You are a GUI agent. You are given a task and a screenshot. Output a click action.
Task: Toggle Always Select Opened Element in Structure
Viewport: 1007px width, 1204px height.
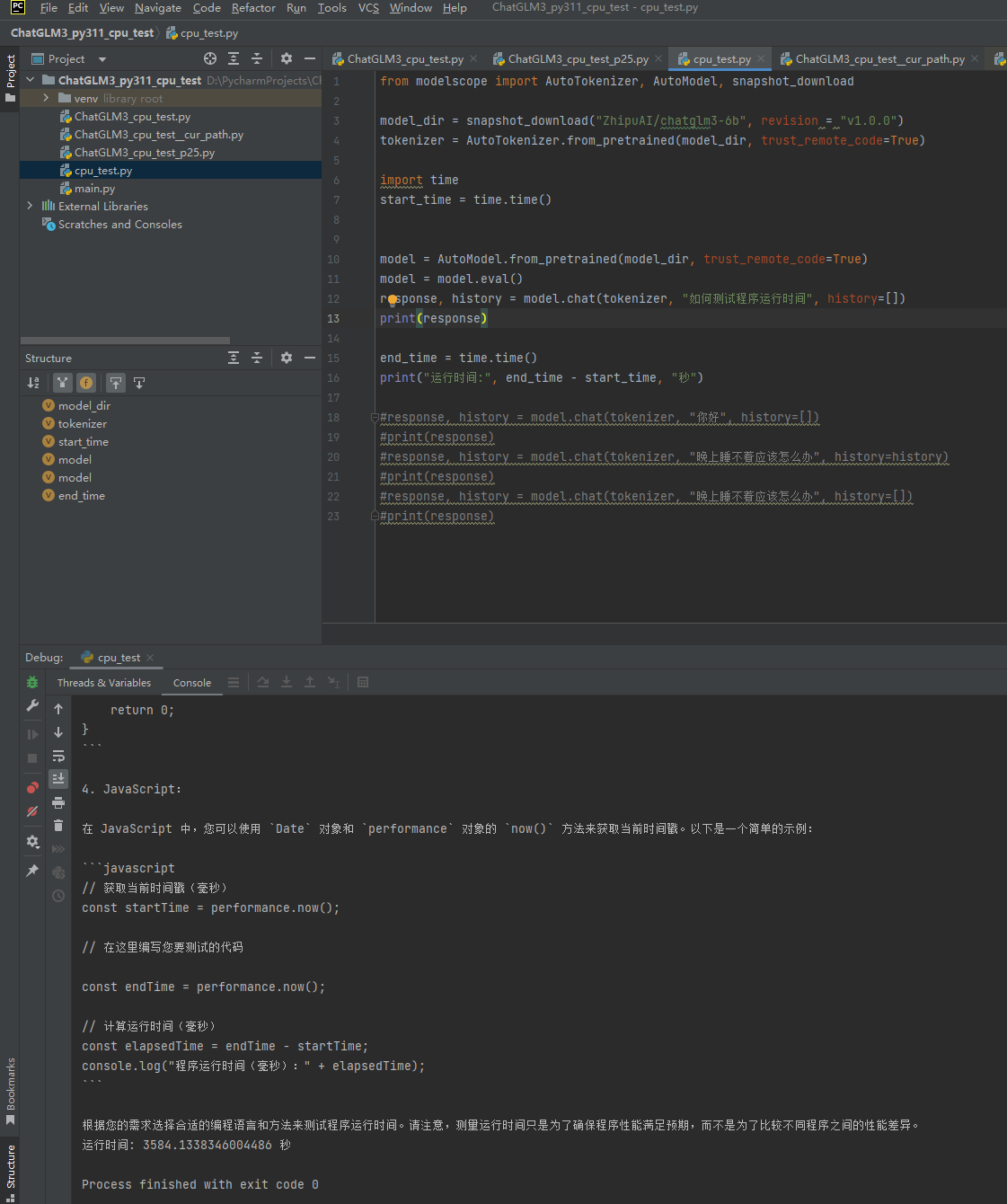pos(116,383)
